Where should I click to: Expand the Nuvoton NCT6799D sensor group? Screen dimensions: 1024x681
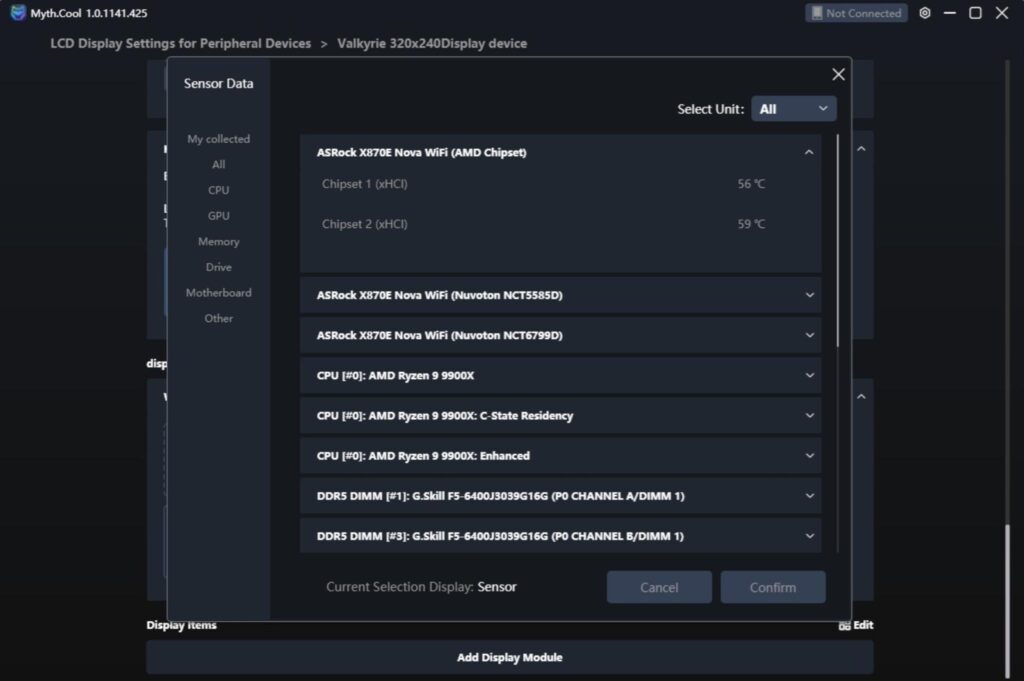pyautogui.click(x=560, y=335)
